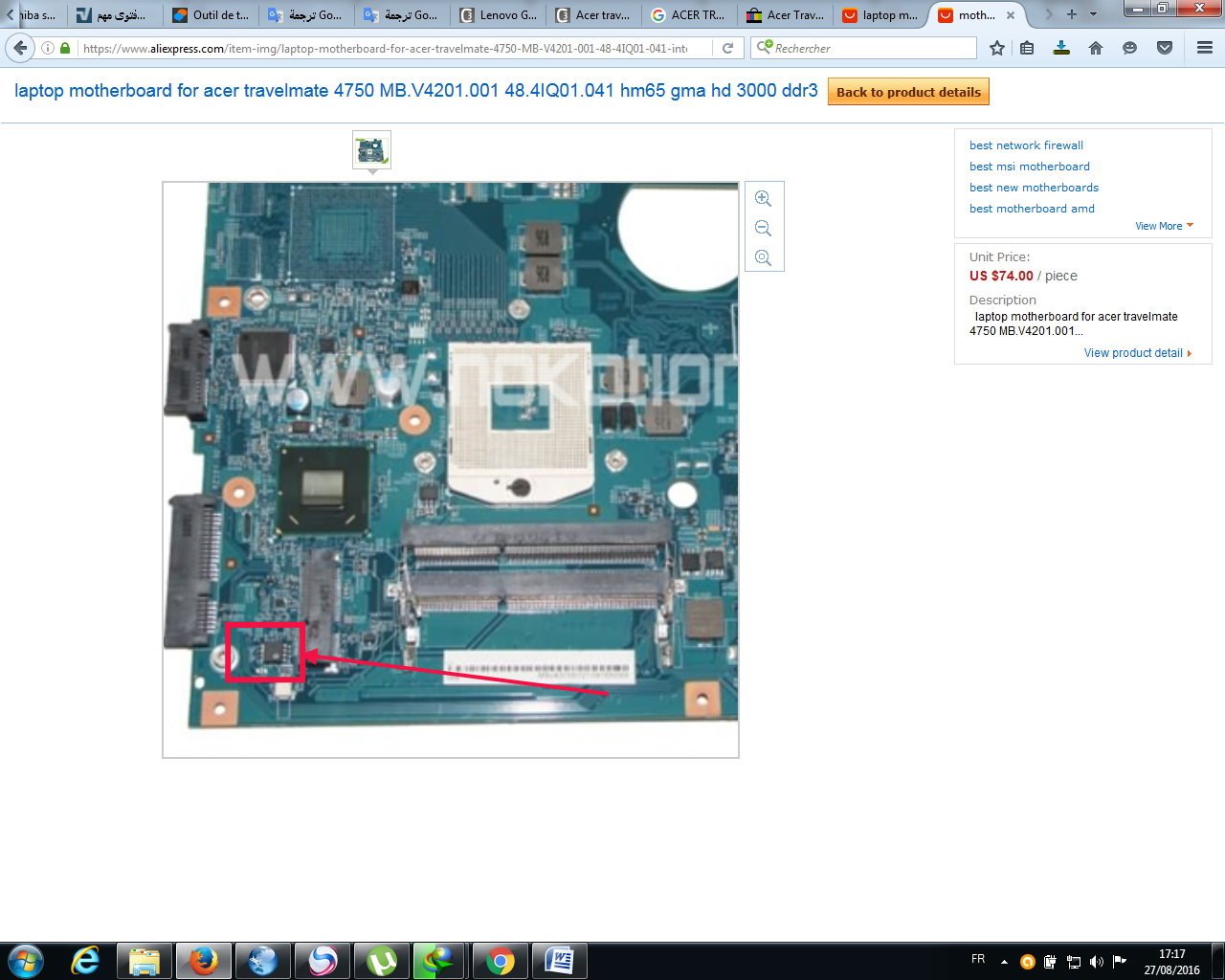Zoom out of the motherboard image
This screenshot has height=980, width=1225.
763,228
